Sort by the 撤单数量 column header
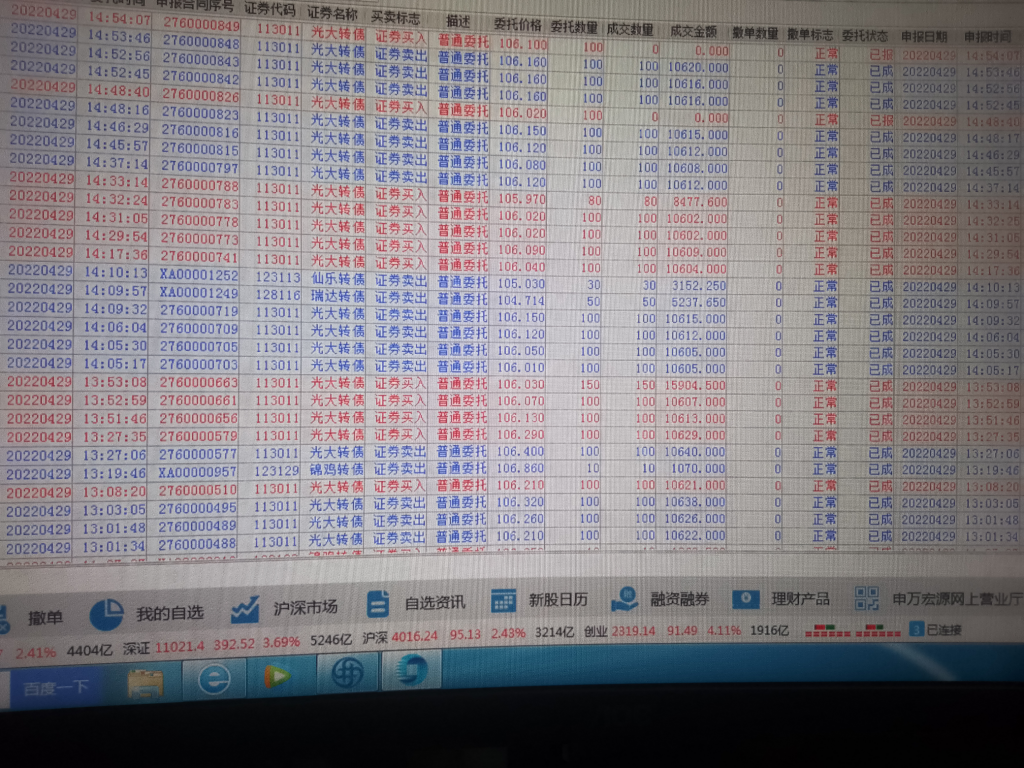Image resolution: width=1024 pixels, height=768 pixels. pos(755,33)
